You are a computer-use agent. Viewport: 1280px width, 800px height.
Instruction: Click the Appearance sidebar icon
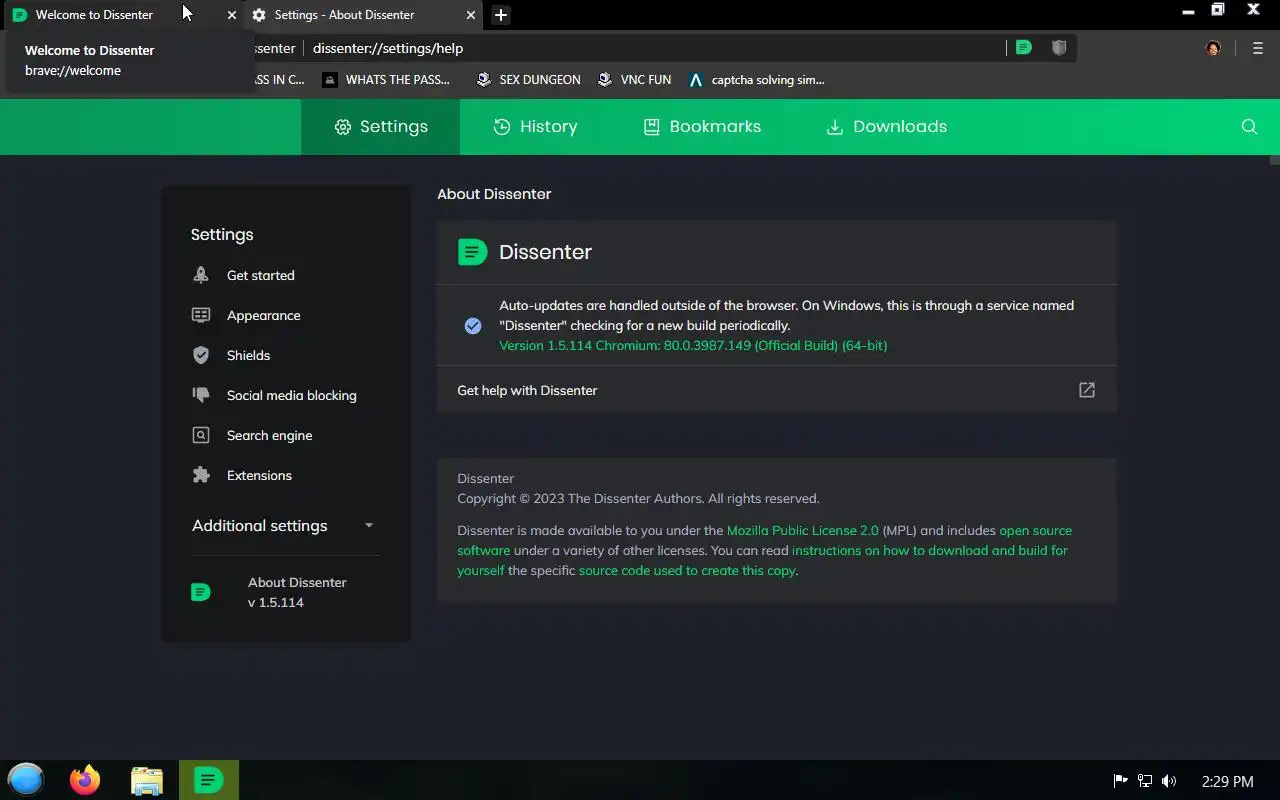(x=201, y=315)
